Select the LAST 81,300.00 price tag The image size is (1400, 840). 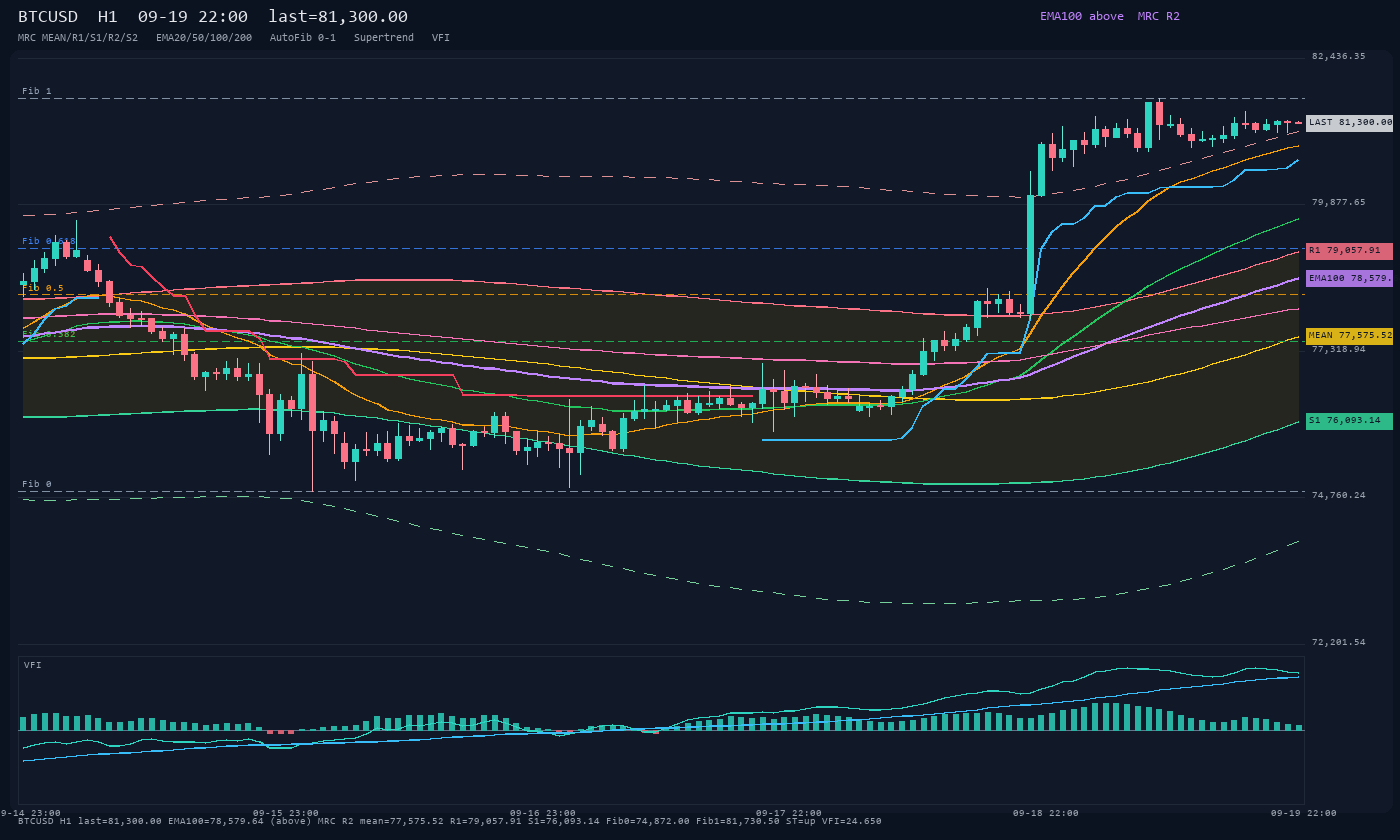[1349, 123]
